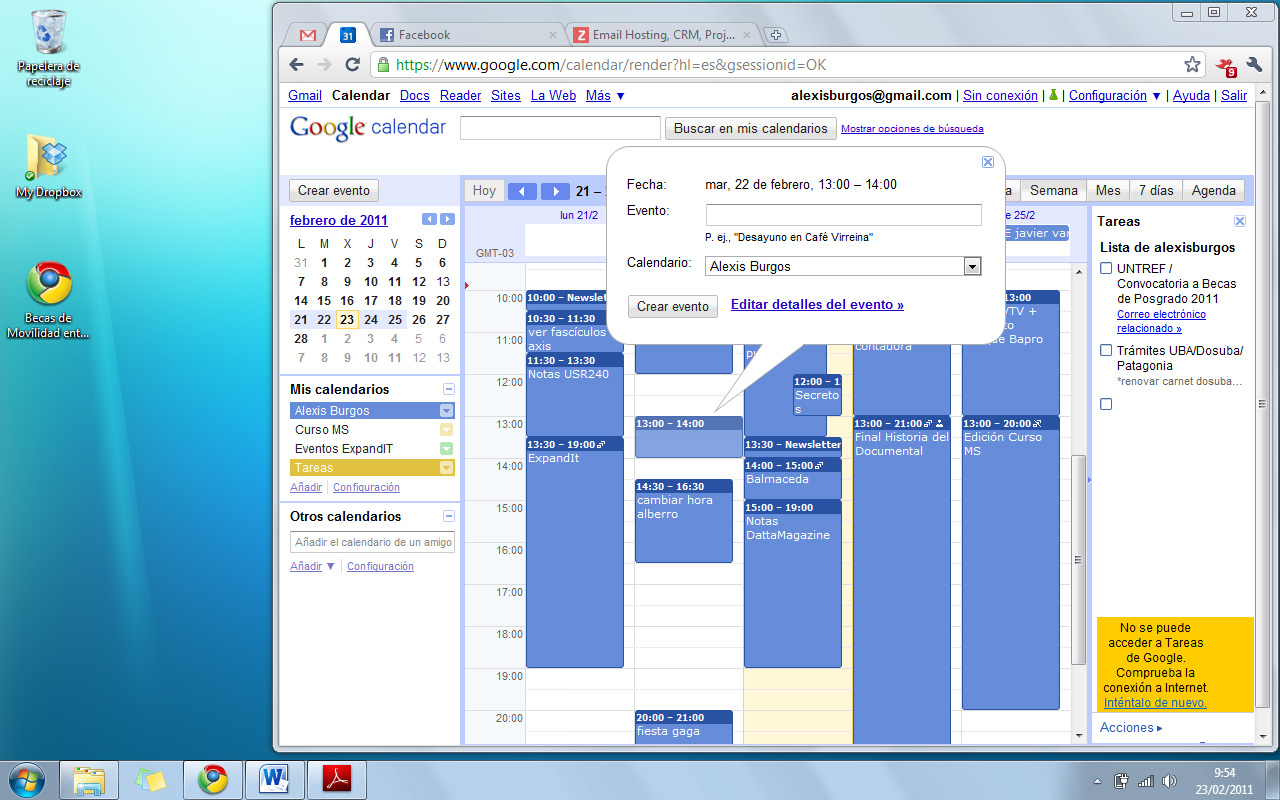Open a new tab with the plus button
Viewport: 1280px width, 800px height.
coord(776,35)
